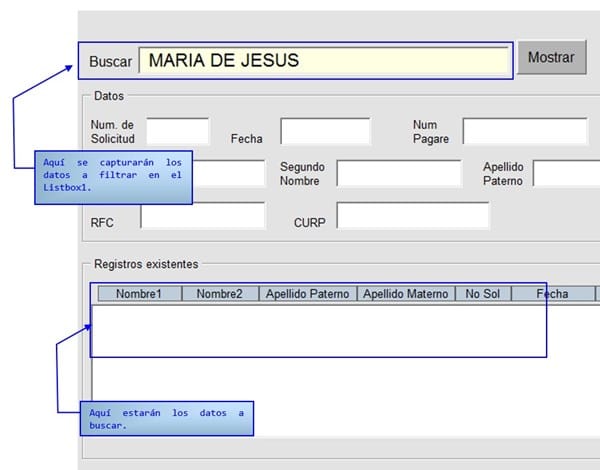Click the Segundo Nombre input field
Image resolution: width=600 pixels, height=470 pixels.
(399, 173)
